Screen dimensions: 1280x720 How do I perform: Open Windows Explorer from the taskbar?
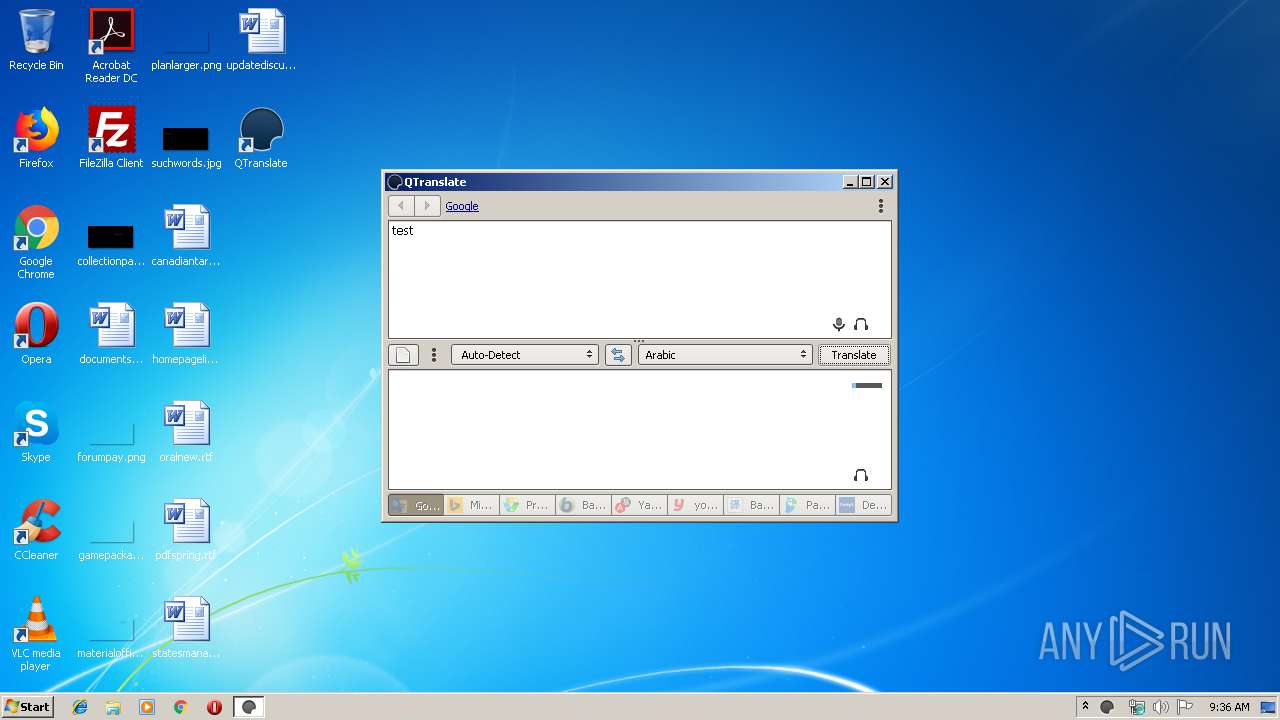(x=113, y=707)
